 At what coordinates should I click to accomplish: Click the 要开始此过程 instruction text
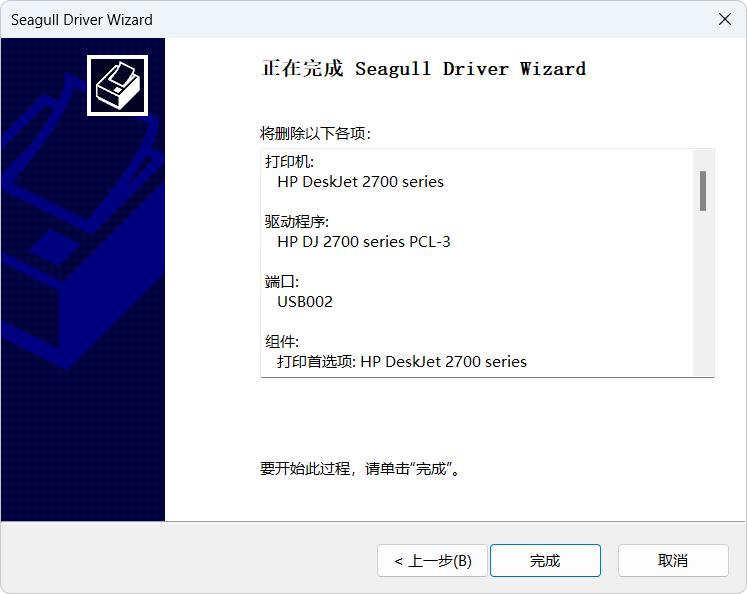coord(360,469)
